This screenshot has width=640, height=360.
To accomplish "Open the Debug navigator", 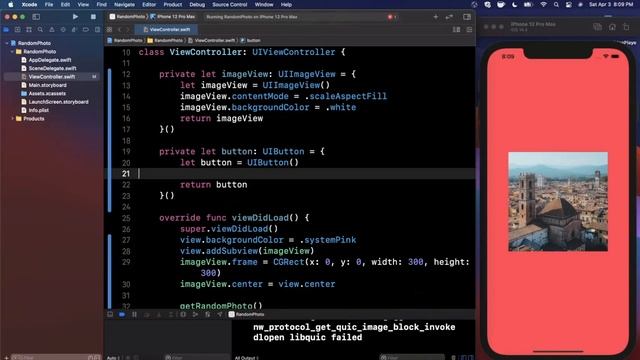I will (x=74, y=29).
